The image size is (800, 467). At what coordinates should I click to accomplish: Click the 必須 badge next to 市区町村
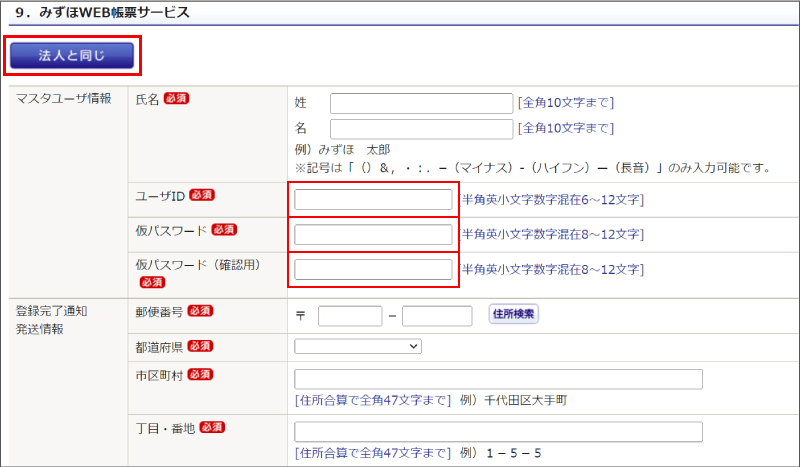pos(200,375)
